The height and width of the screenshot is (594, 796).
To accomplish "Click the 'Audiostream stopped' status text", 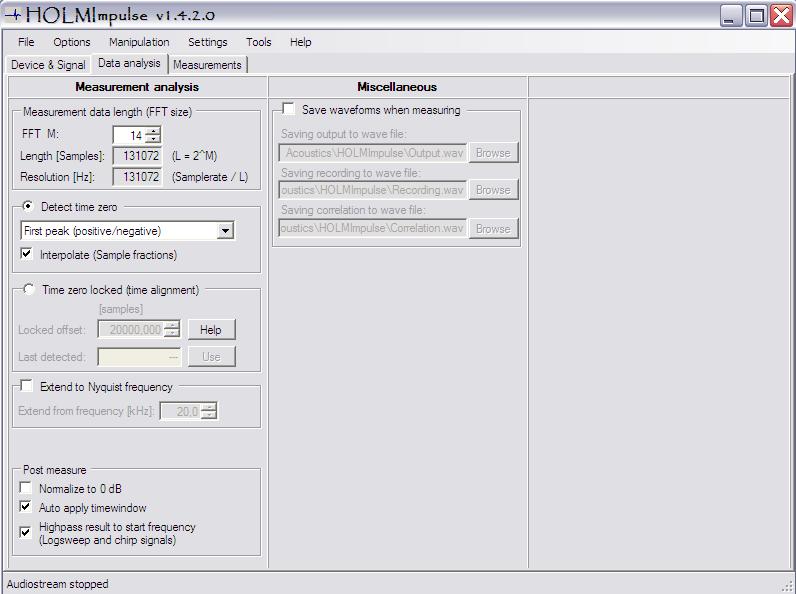I will pos(57,584).
